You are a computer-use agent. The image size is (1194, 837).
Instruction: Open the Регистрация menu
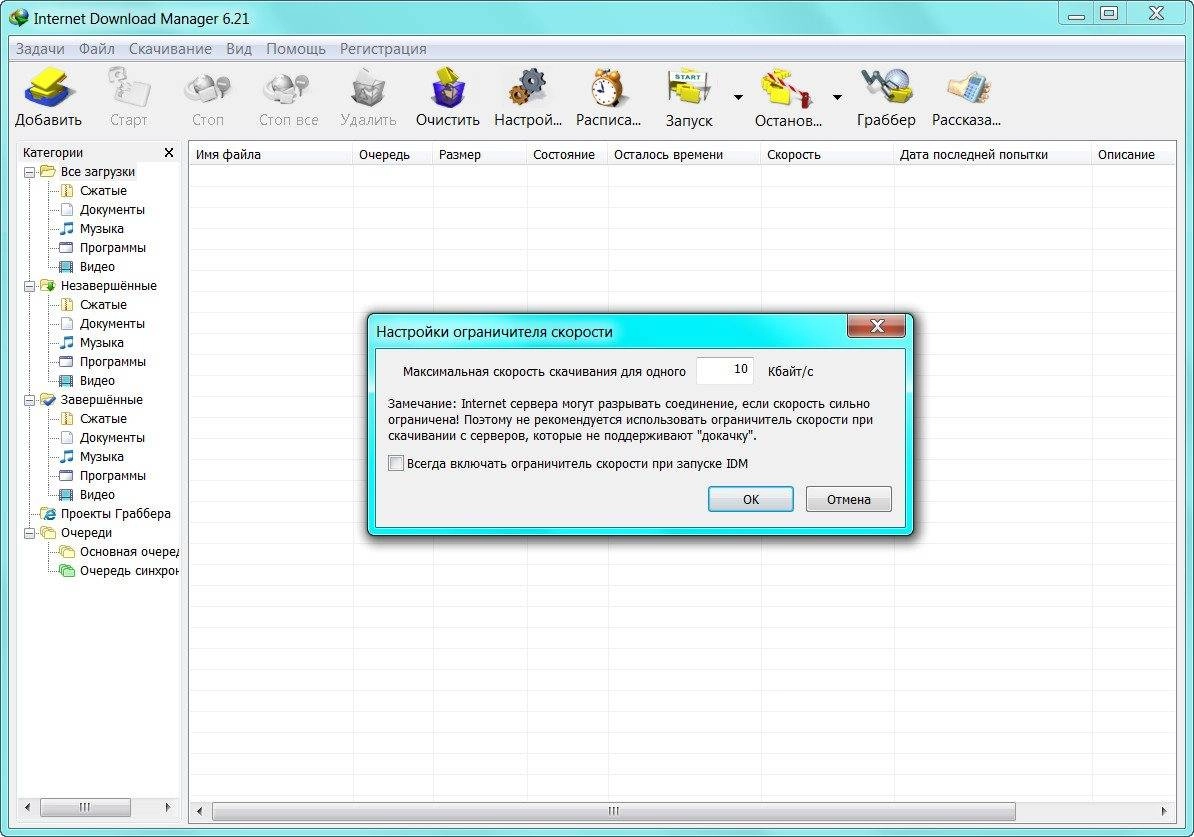383,49
